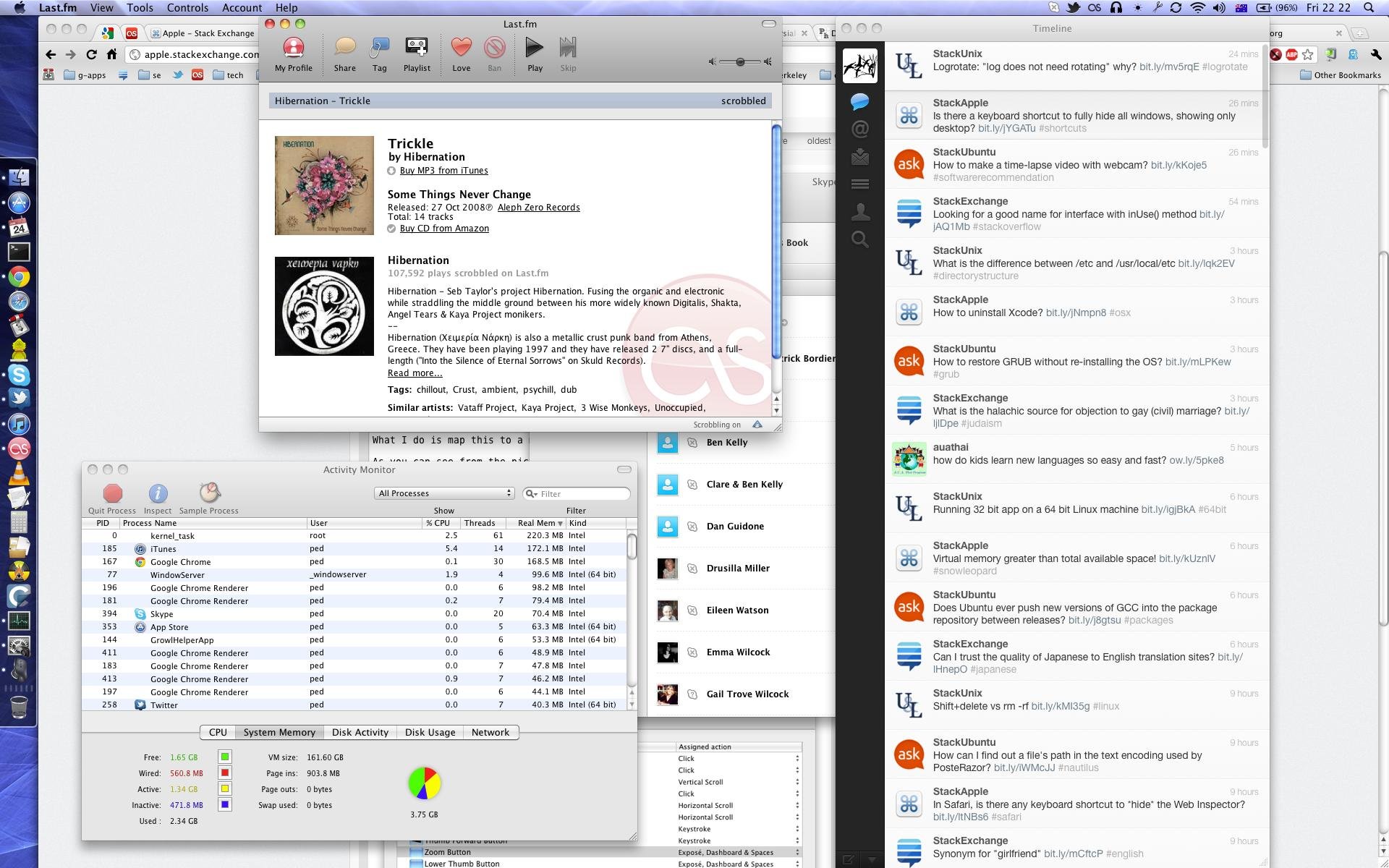Switch to the Network tab
Image resolution: width=1389 pixels, height=868 pixels.
(x=490, y=732)
